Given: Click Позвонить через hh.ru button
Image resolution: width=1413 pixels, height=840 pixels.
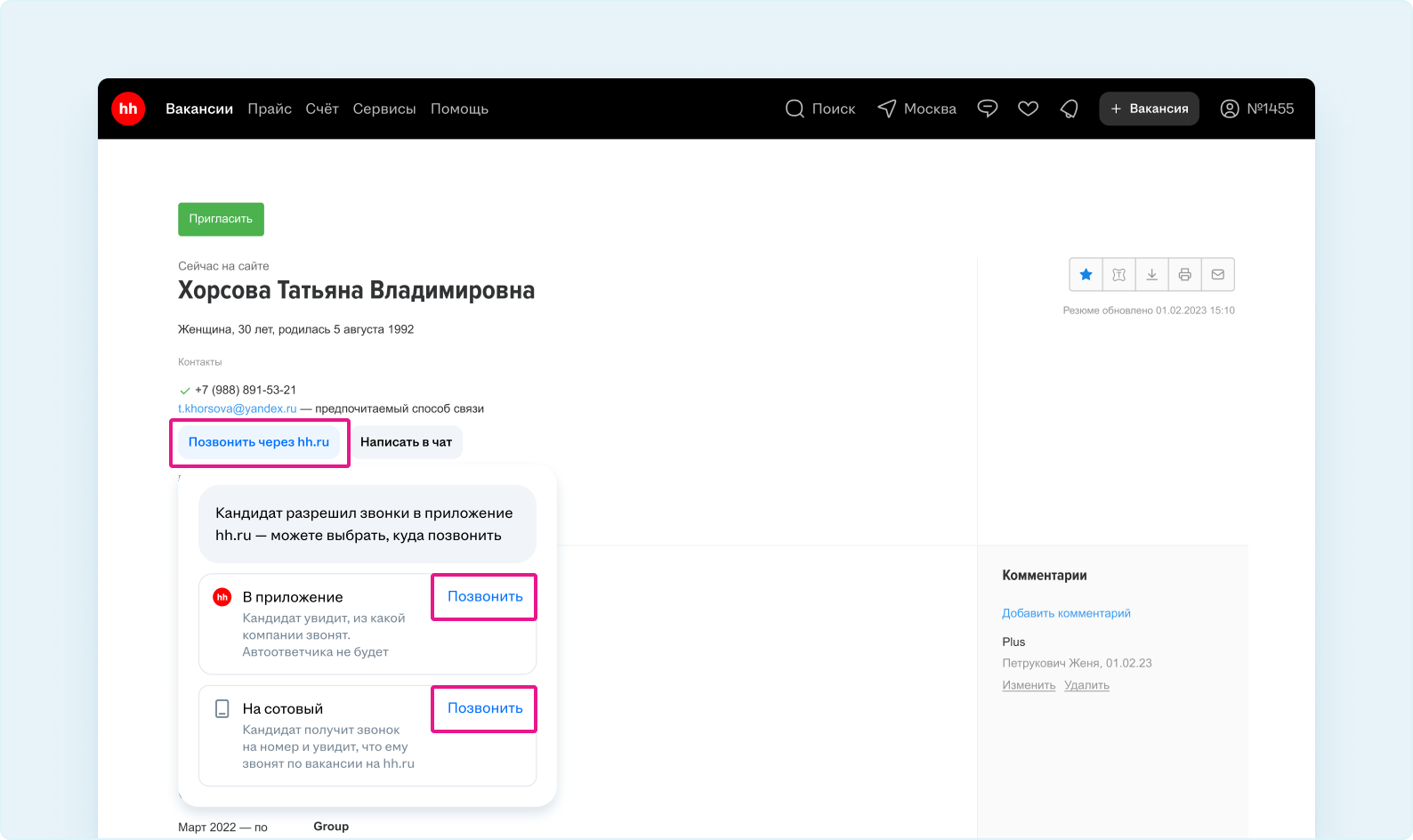Looking at the screenshot, I should click(x=259, y=442).
